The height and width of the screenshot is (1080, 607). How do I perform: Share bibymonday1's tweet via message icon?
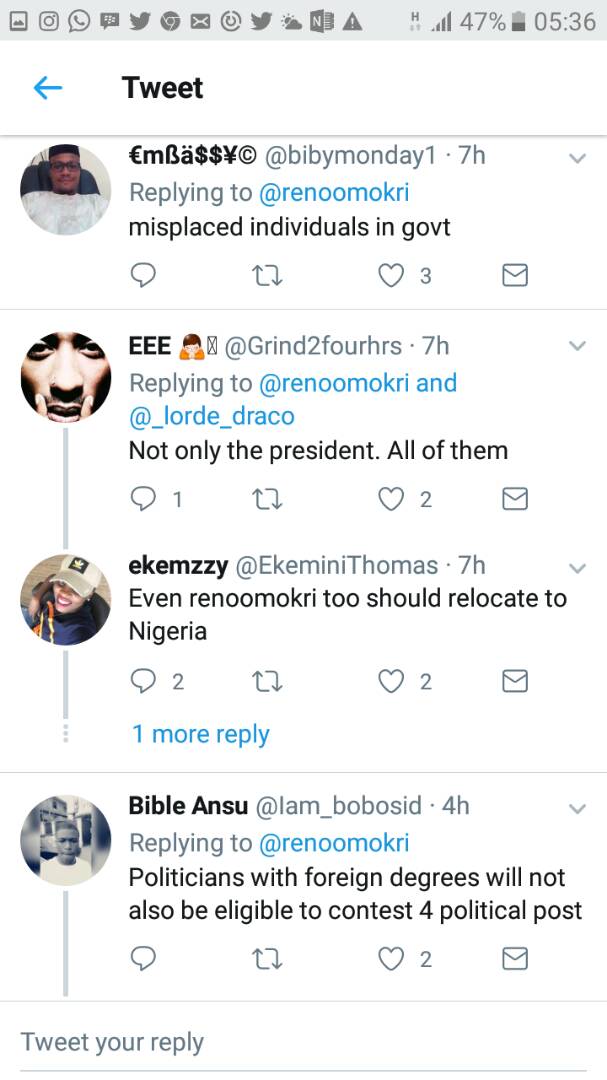pos(514,275)
